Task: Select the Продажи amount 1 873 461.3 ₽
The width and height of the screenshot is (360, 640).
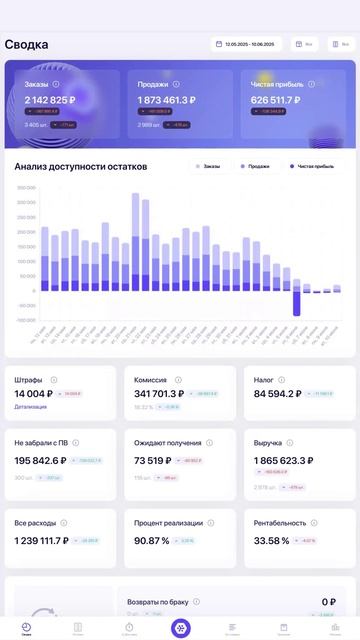Action: click(x=166, y=100)
